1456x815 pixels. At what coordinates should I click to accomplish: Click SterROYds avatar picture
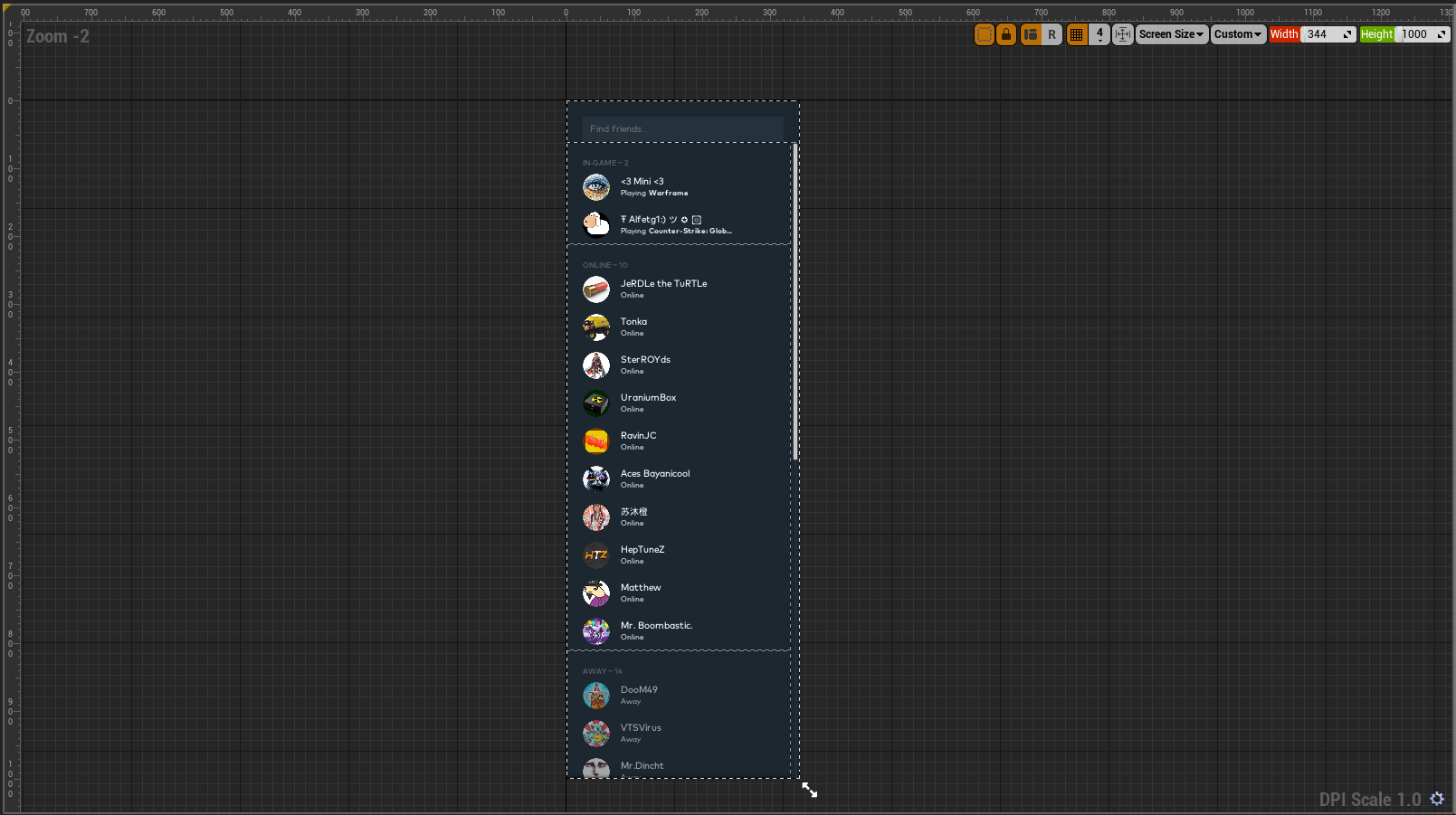[596, 365]
